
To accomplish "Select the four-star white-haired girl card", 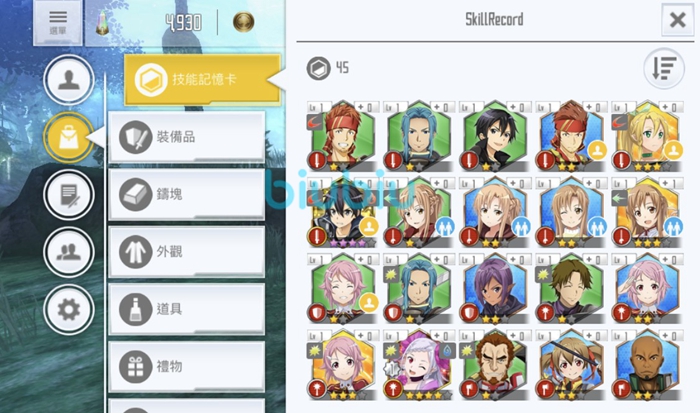I will [x=418, y=365].
